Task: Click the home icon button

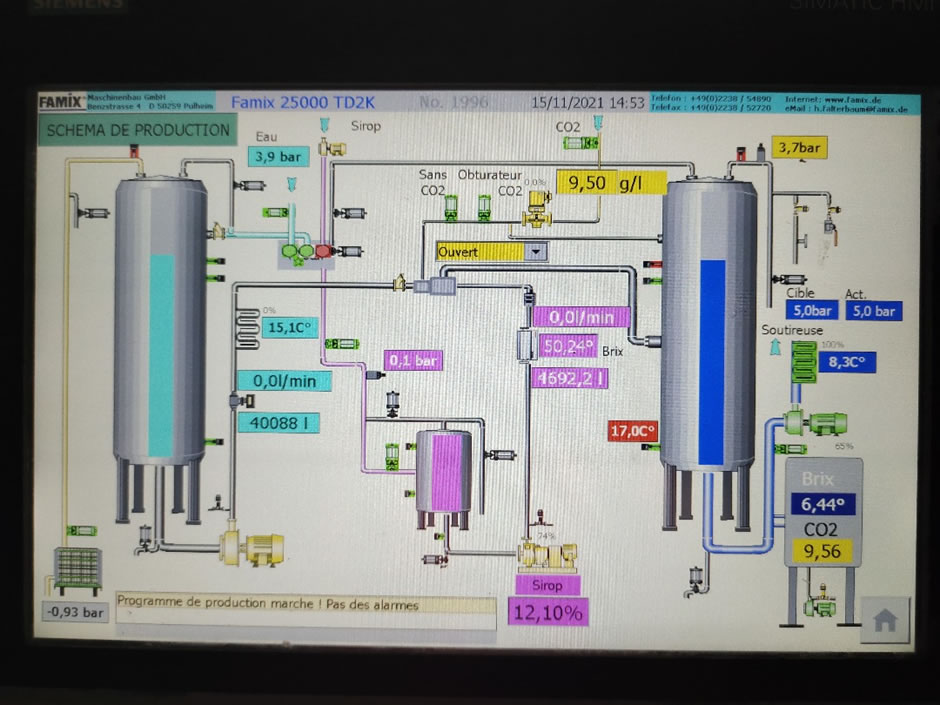Action: (884, 621)
